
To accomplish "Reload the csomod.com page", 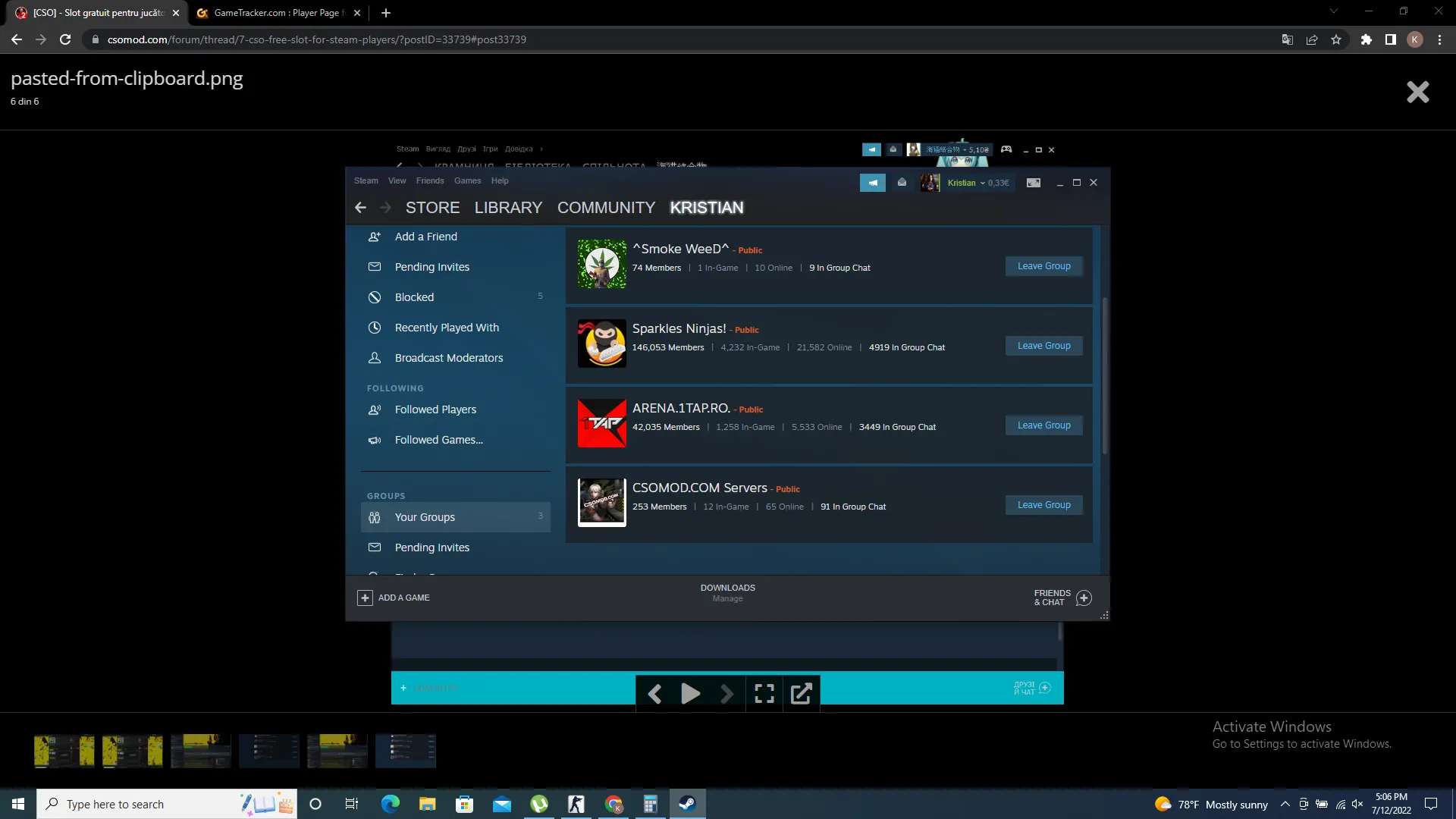I will point(65,39).
